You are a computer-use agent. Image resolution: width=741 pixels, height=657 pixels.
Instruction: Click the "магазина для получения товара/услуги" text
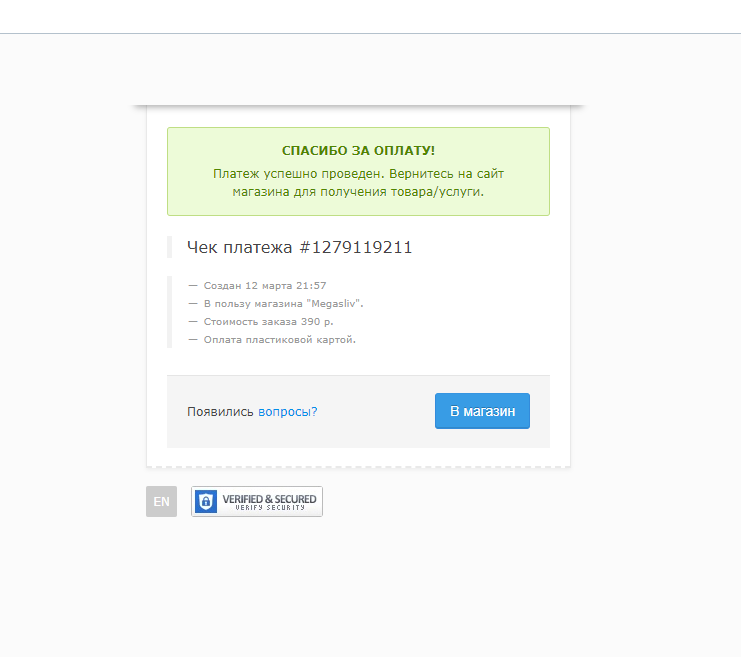[x=358, y=192]
